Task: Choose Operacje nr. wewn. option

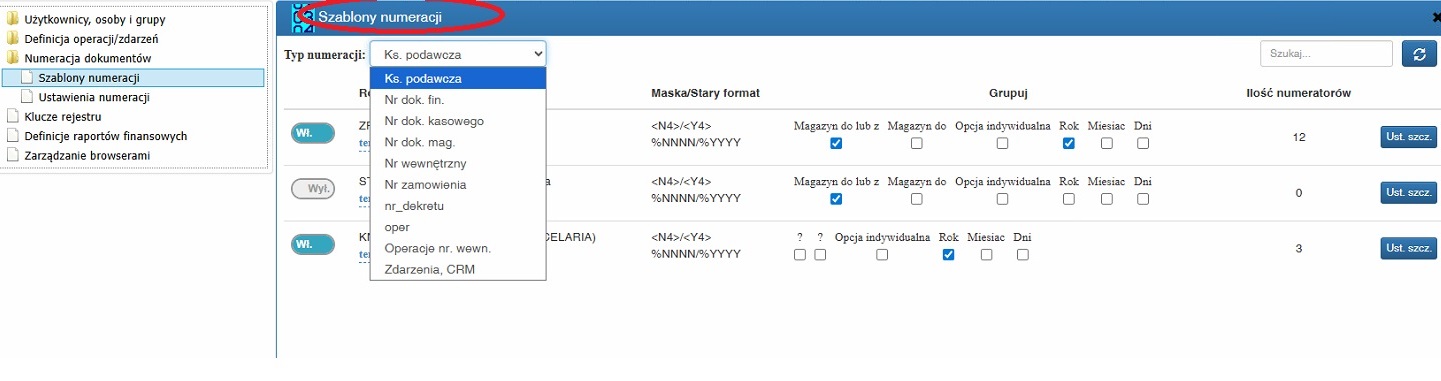Action: (x=458, y=248)
